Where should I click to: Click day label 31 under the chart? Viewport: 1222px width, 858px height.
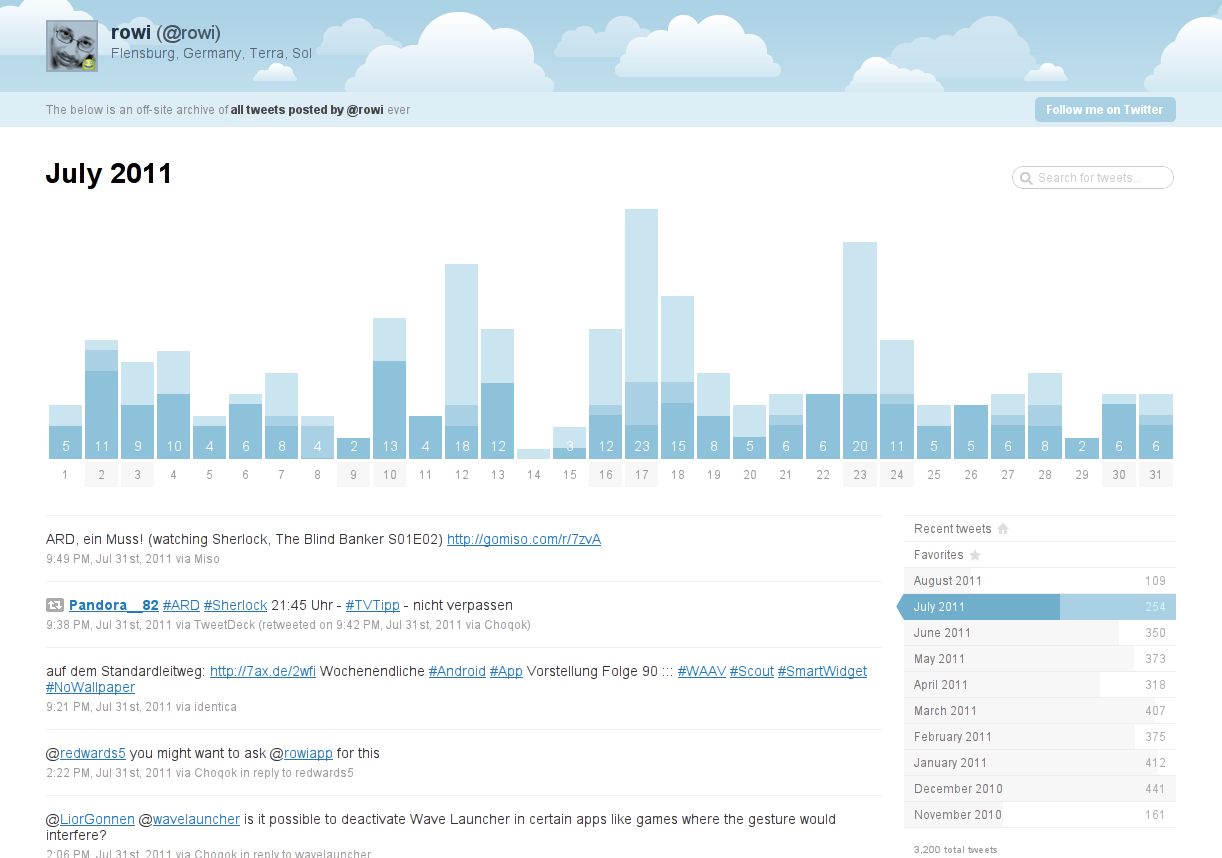(1155, 475)
